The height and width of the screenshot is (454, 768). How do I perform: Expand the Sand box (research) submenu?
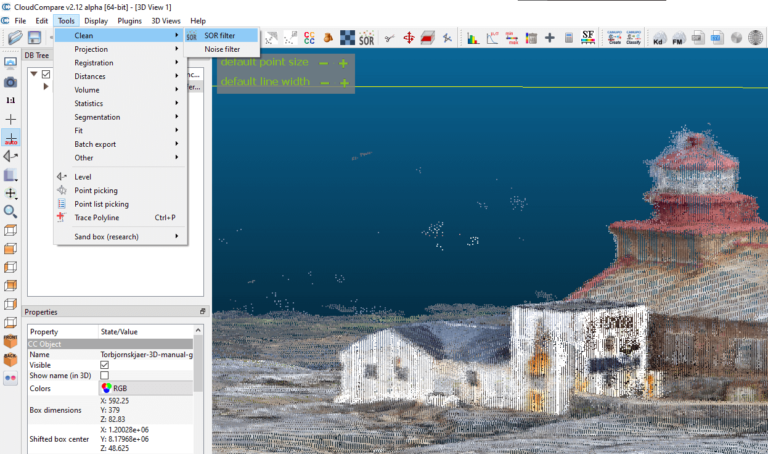(120, 237)
